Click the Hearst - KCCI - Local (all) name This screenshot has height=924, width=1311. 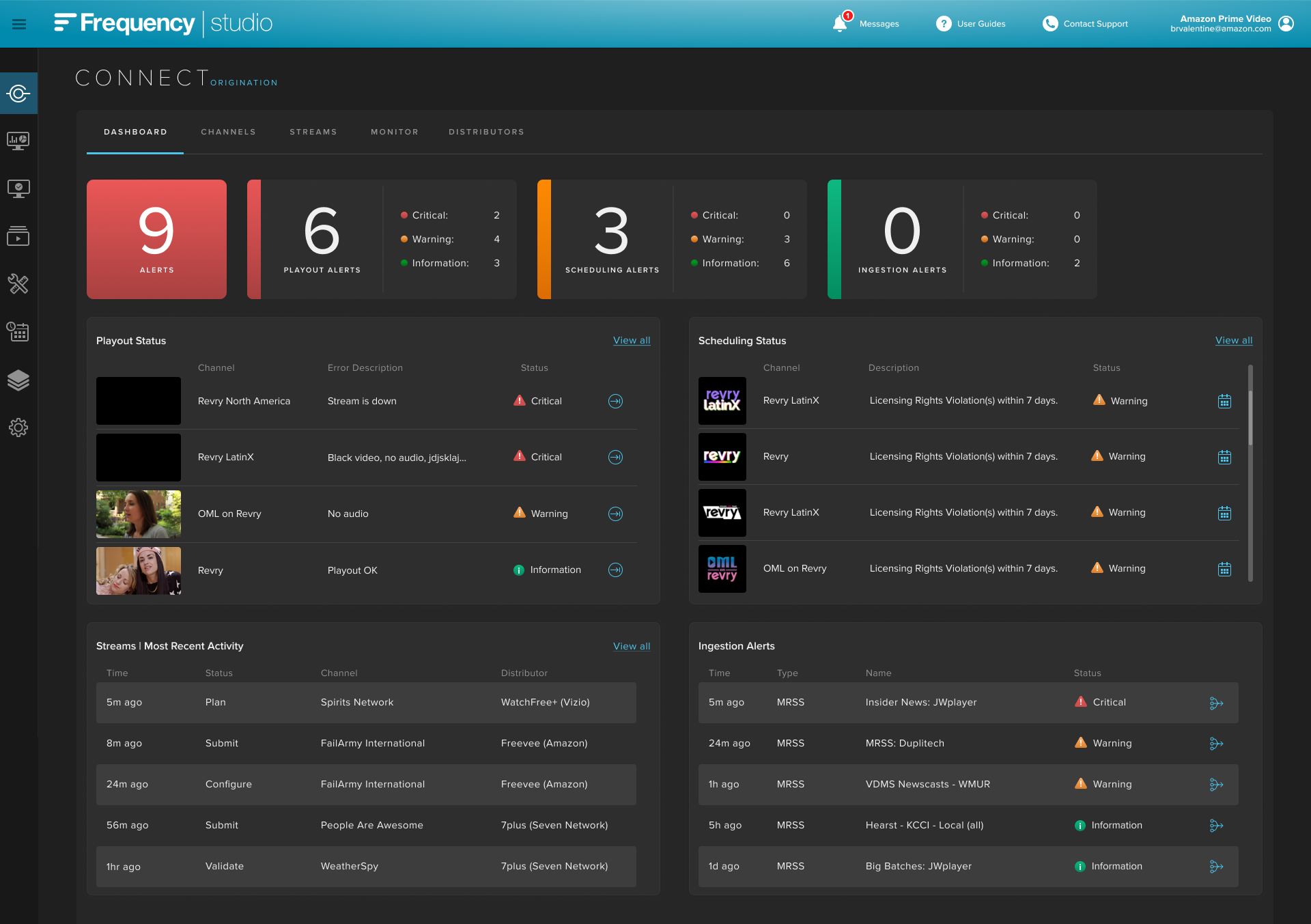click(x=925, y=826)
